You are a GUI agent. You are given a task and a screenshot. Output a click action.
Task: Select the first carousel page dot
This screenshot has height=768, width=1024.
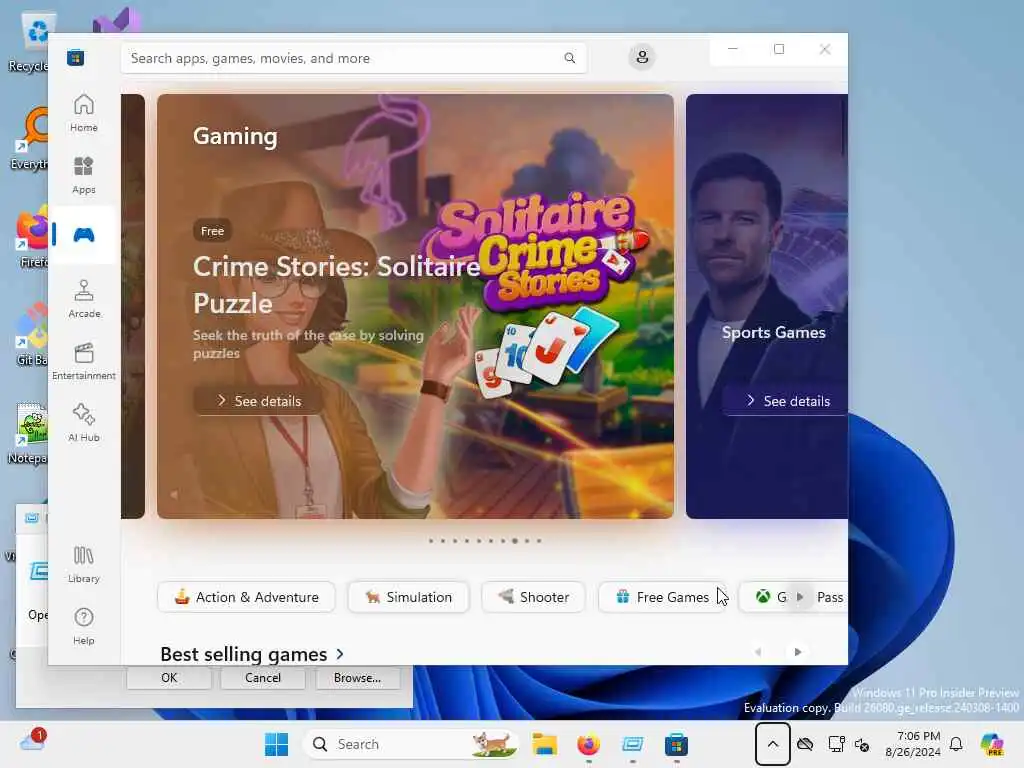click(431, 541)
